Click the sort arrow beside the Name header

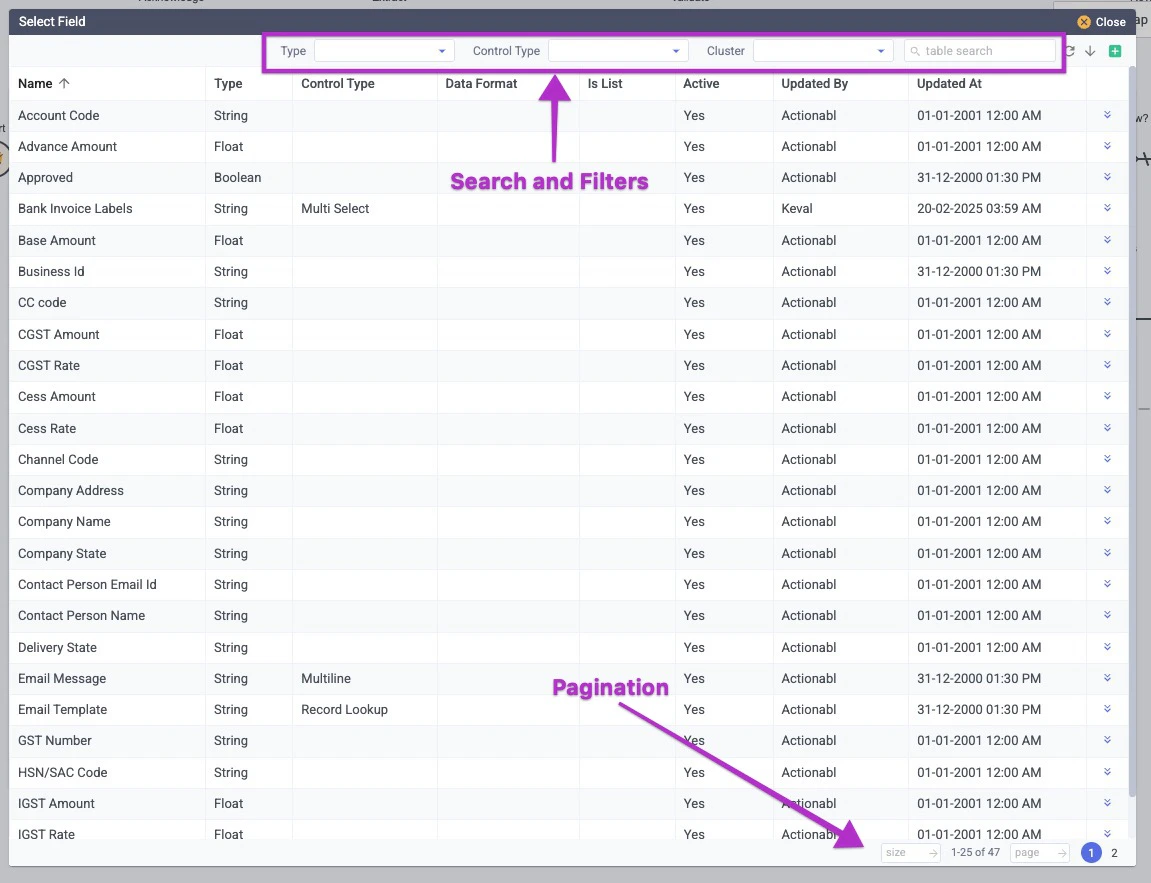click(64, 83)
